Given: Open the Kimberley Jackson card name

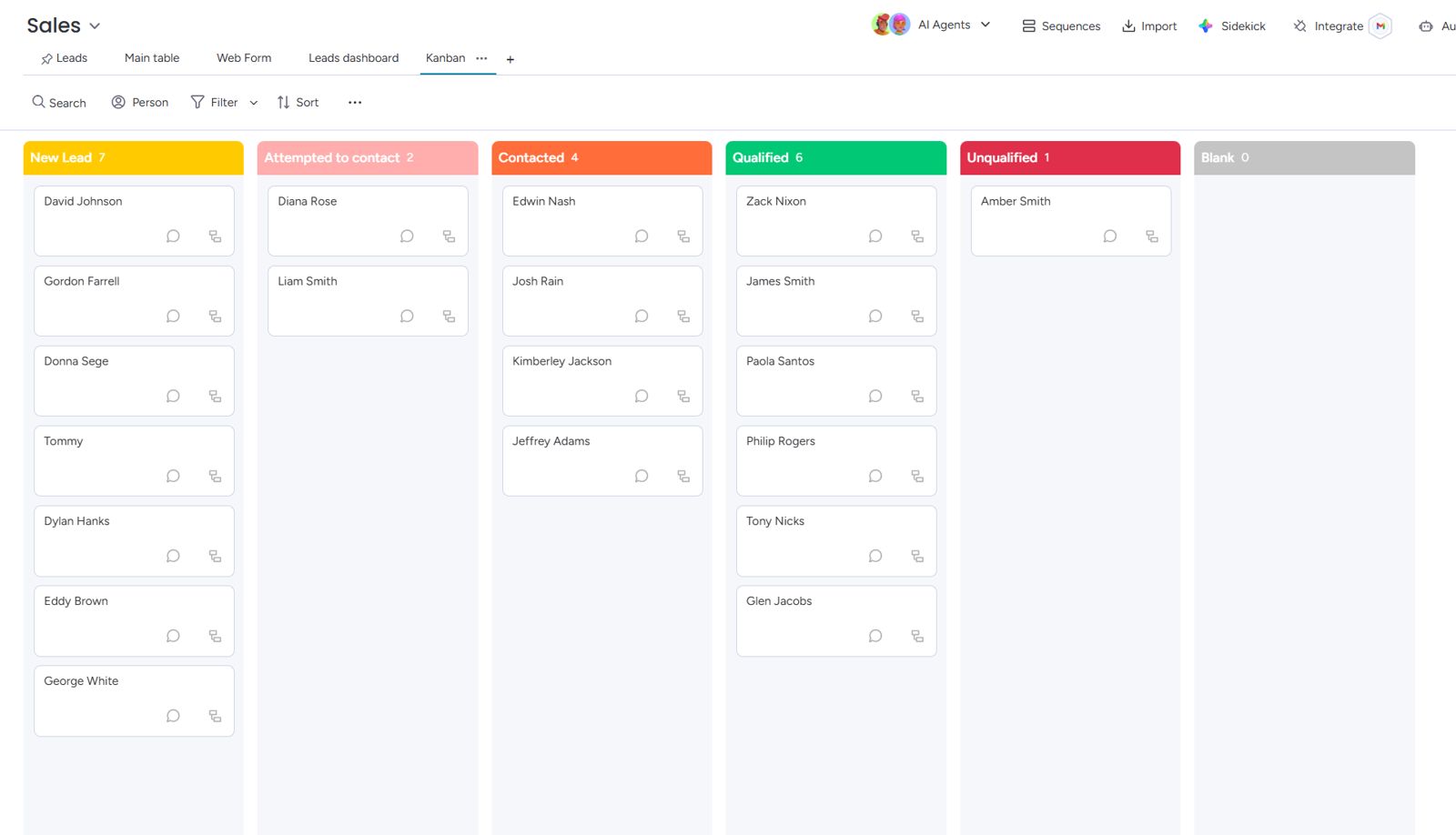Looking at the screenshot, I should tap(561, 362).
